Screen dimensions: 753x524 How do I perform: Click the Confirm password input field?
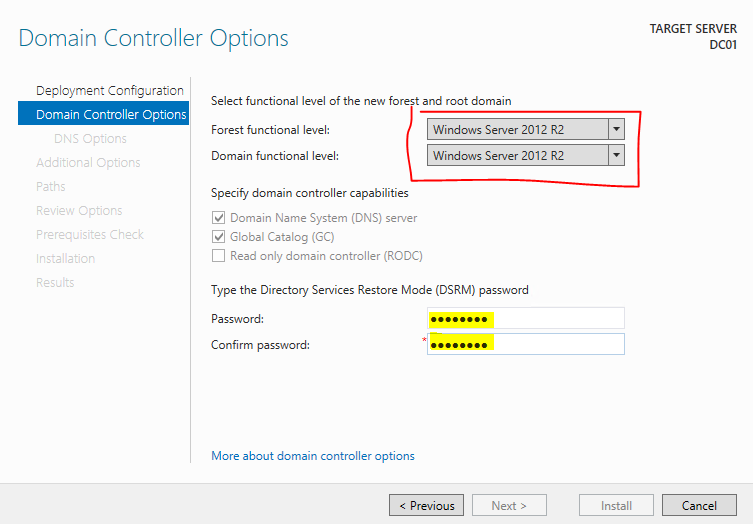pos(526,344)
